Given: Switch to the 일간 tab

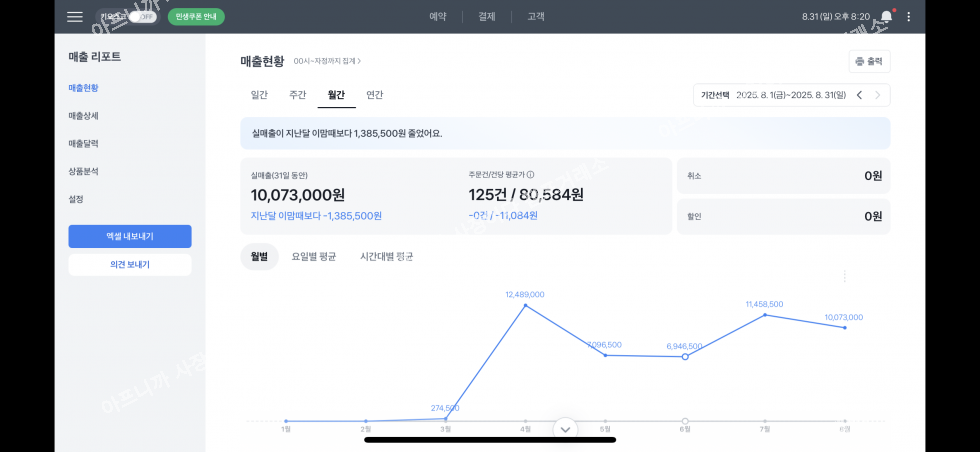Looking at the screenshot, I should [x=259, y=95].
